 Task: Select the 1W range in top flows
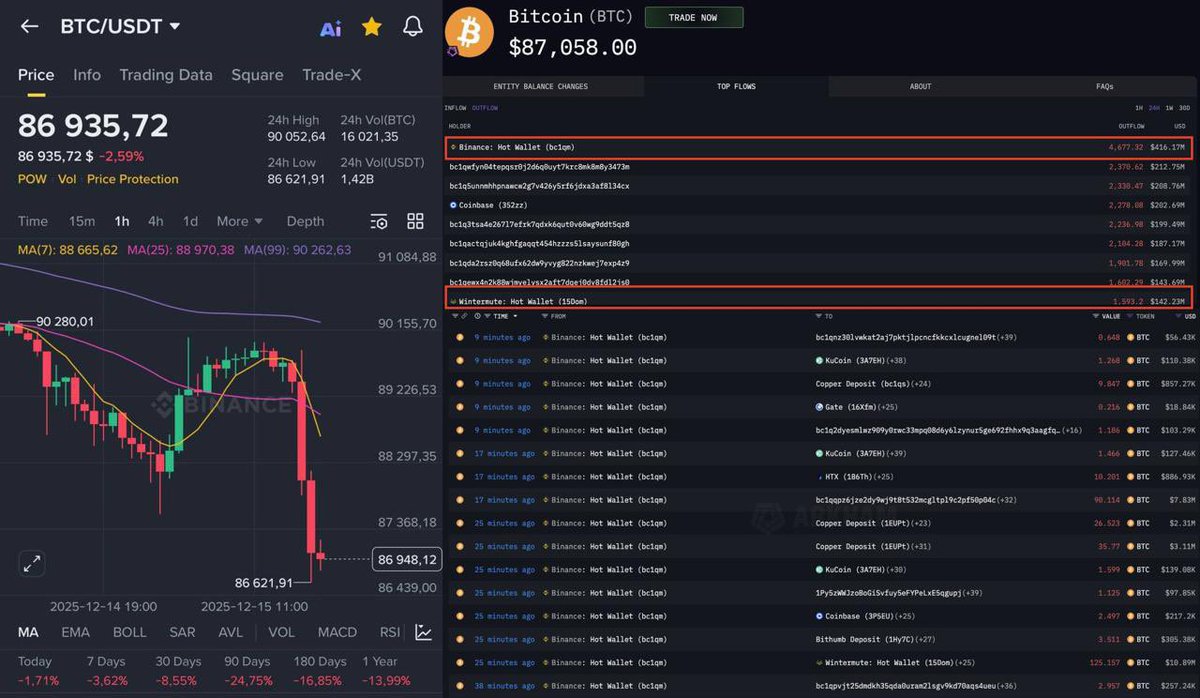click(x=1169, y=108)
